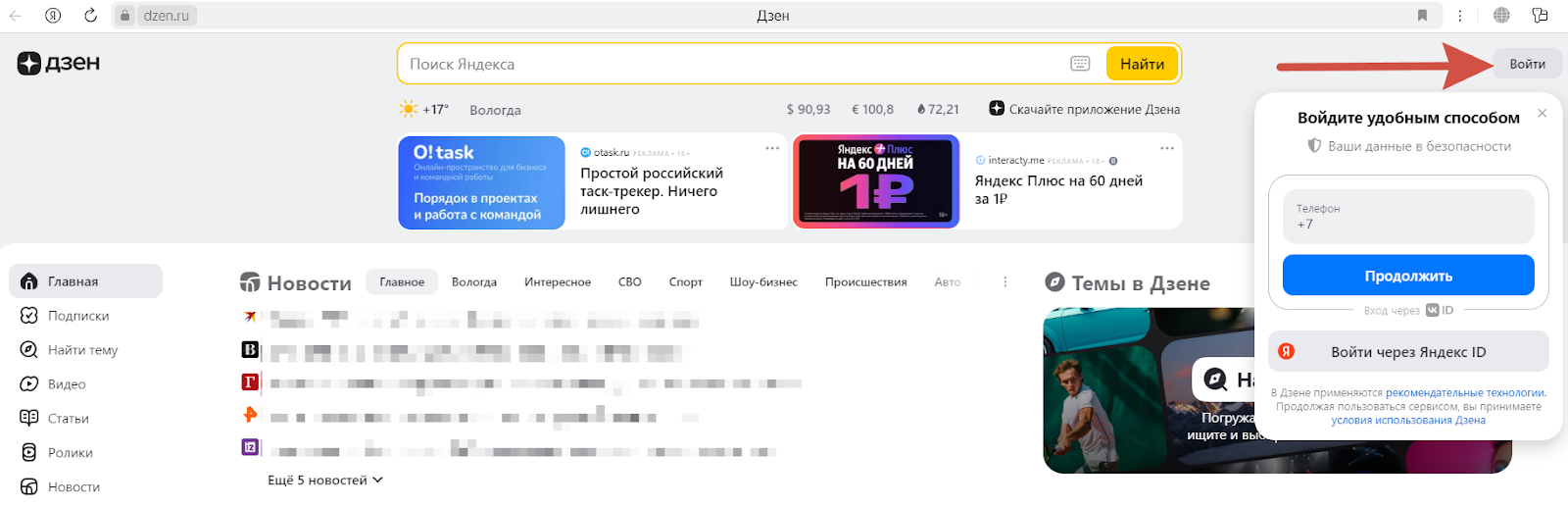The width and height of the screenshot is (1568, 507).
Task: Click the Dzen logo in header
Action: pyautogui.click(x=59, y=64)
